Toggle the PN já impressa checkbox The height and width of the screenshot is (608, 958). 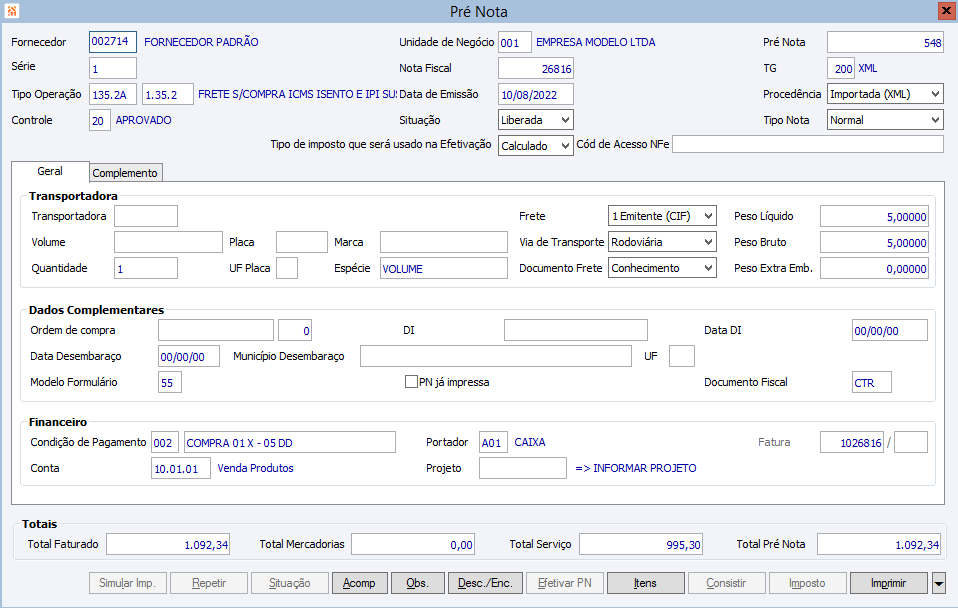click(411, 382)
